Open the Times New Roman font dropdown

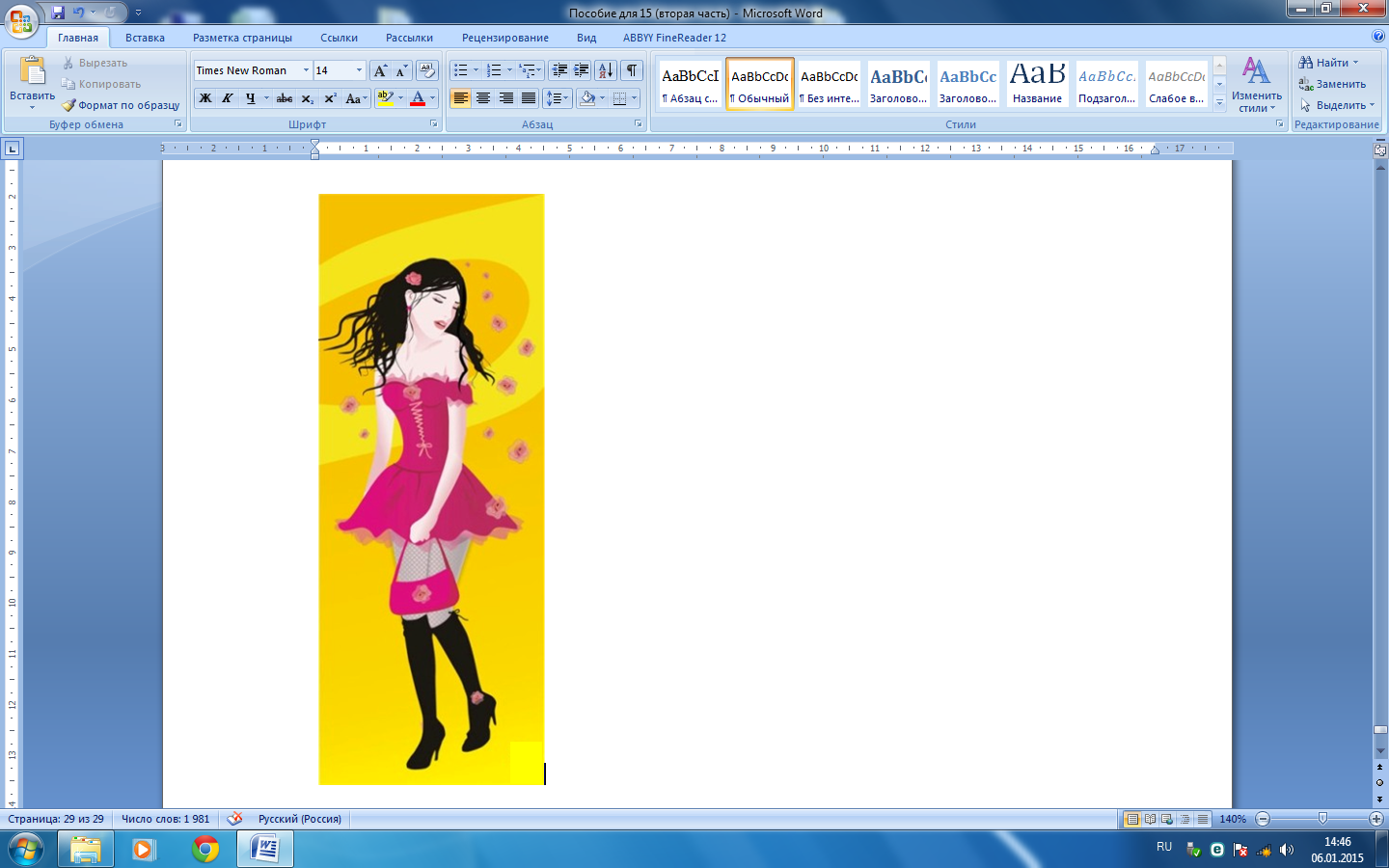(x=306, y=70)
